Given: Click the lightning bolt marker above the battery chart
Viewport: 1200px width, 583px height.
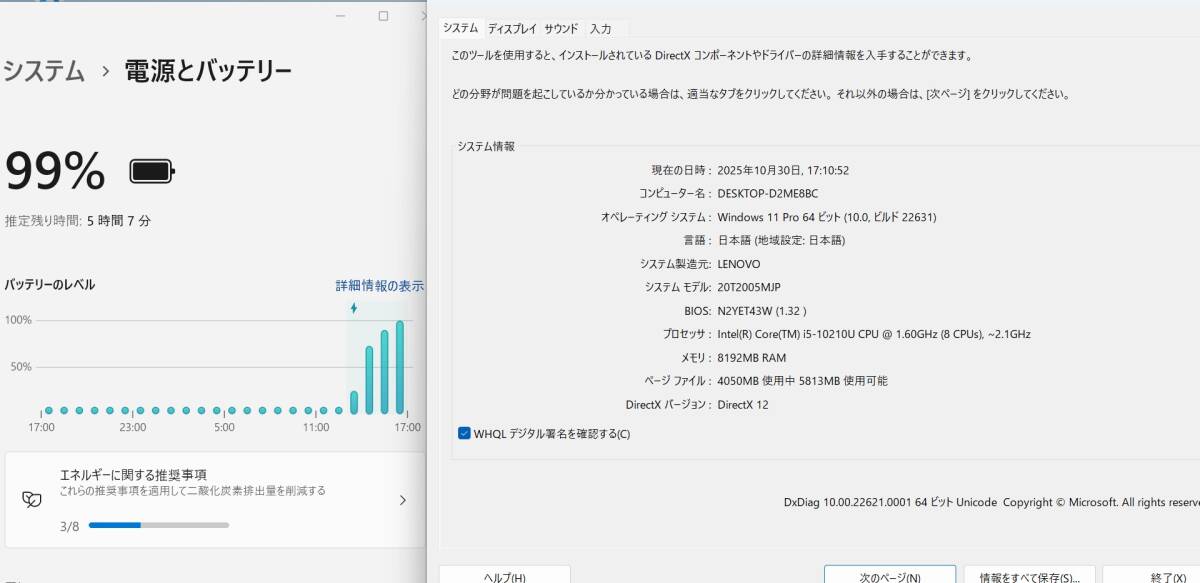Looking at the screenshot, I should click(x=355, y=308).
